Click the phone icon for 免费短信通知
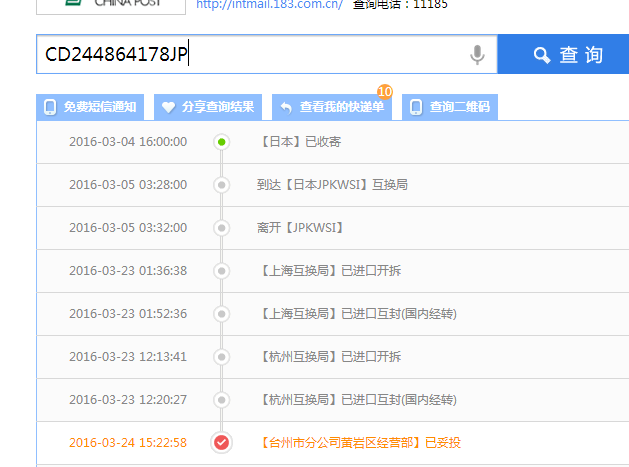 50,107
